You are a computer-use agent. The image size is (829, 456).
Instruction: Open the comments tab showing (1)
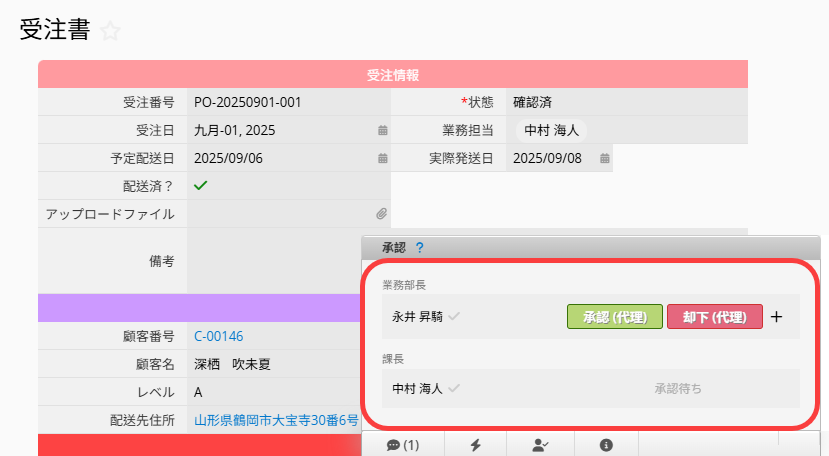tap(402, 445)
